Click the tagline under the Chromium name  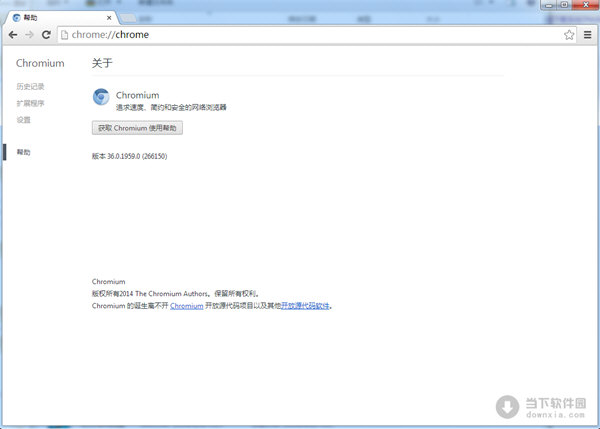point(171,108)
